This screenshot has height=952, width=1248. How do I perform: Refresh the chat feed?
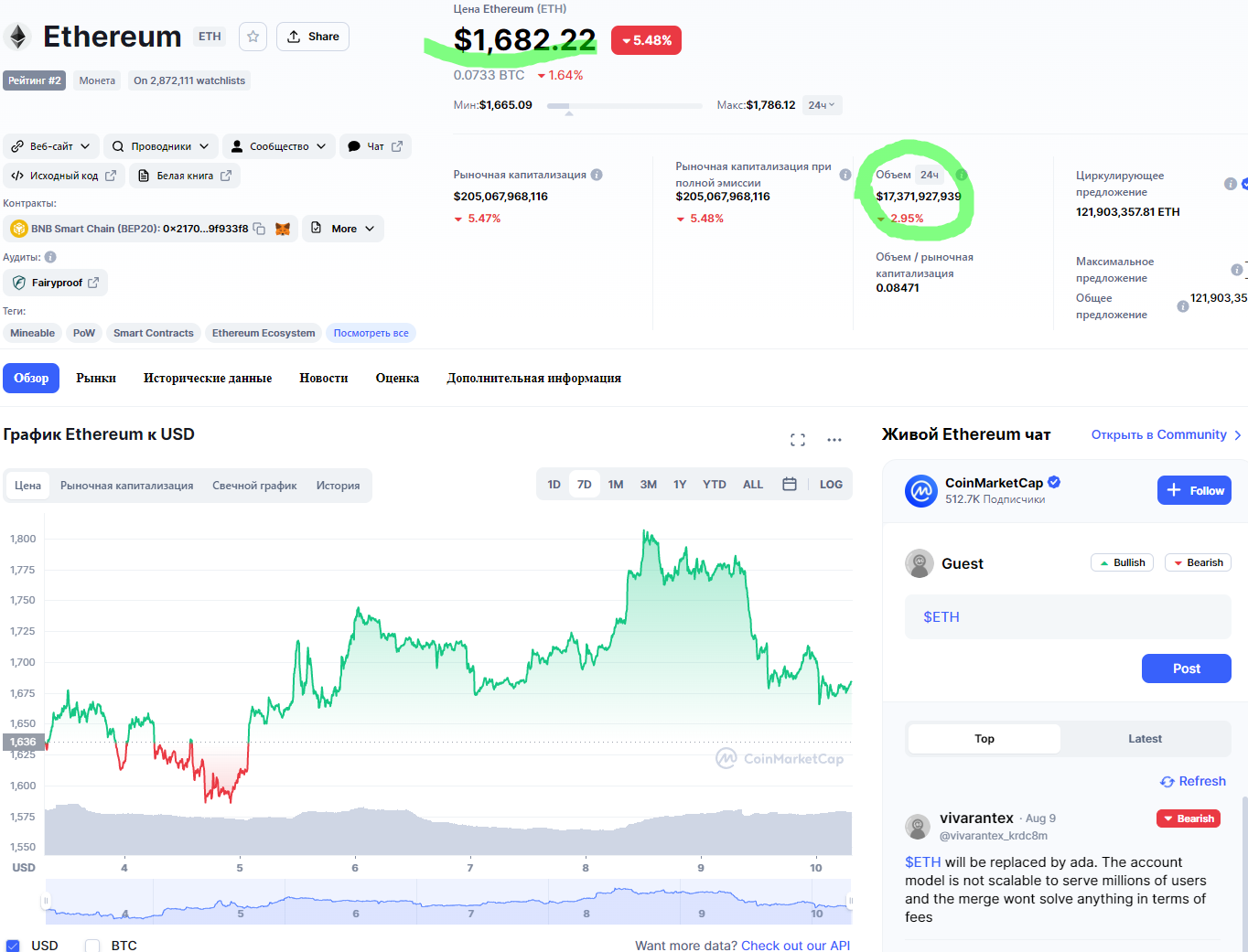(1193, 781)
